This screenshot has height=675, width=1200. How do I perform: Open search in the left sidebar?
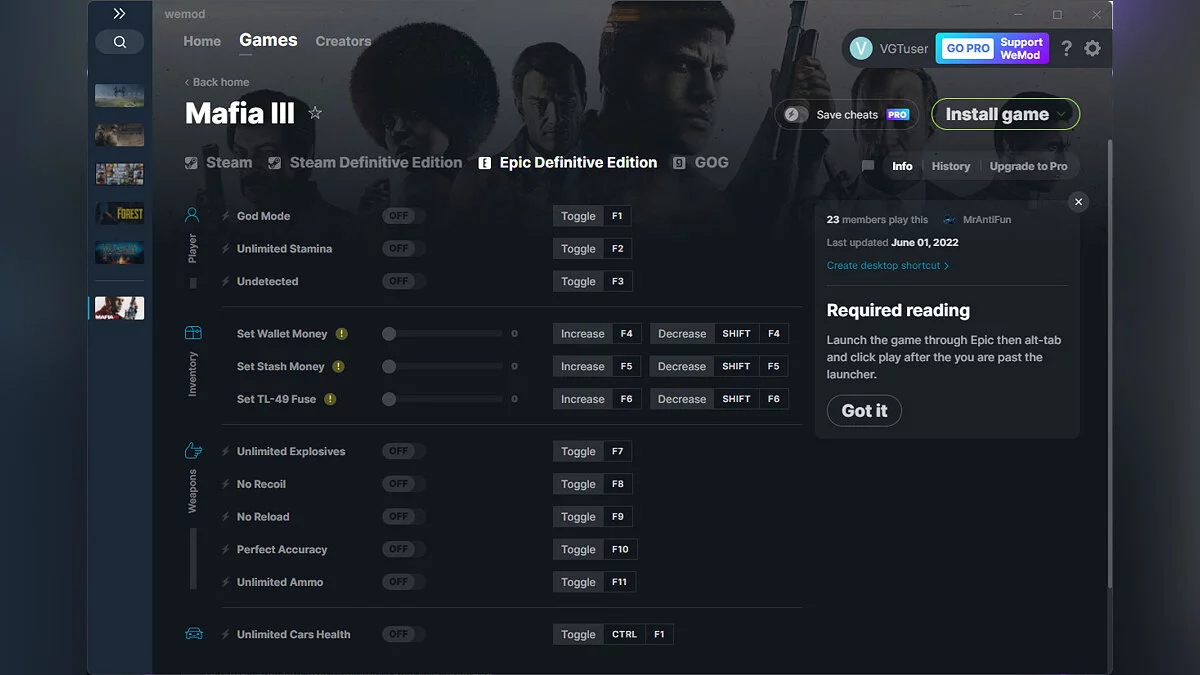120,41
